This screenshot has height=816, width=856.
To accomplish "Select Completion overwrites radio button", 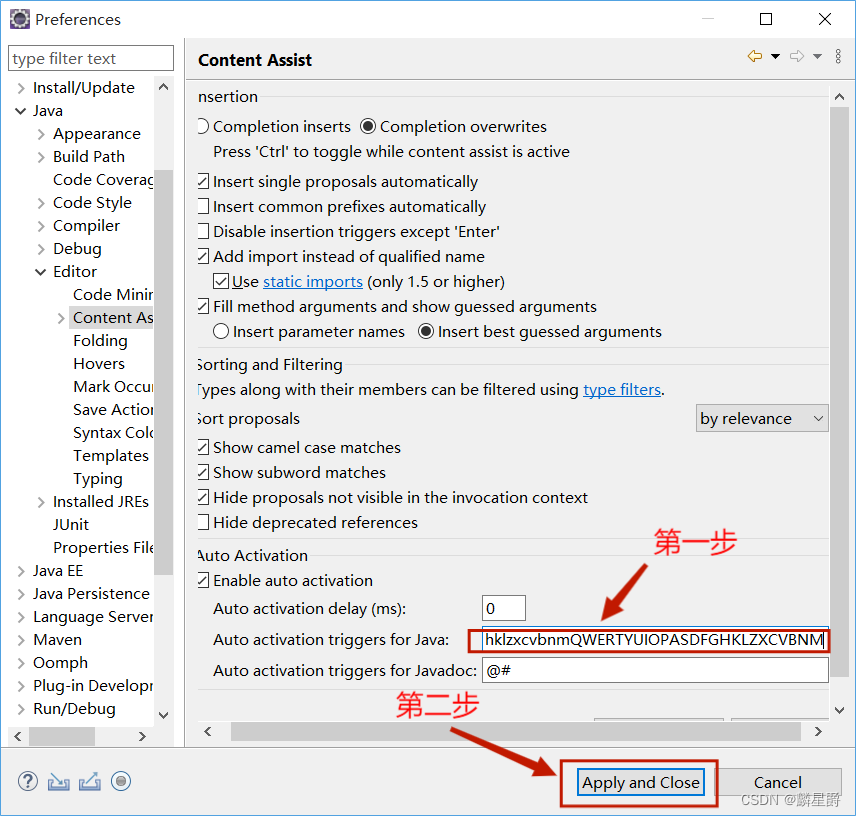I will point(368,127).
